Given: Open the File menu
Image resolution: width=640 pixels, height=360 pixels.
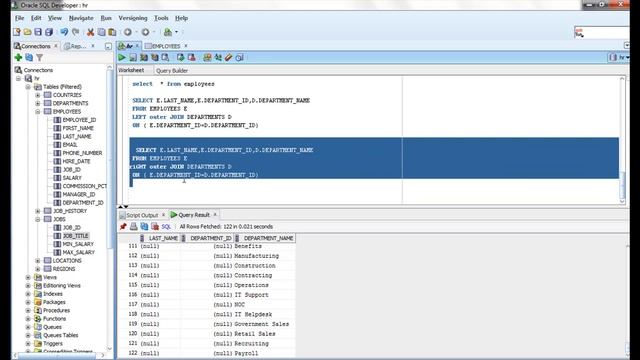Looking at the screenshot, I should tap(19, 18).
